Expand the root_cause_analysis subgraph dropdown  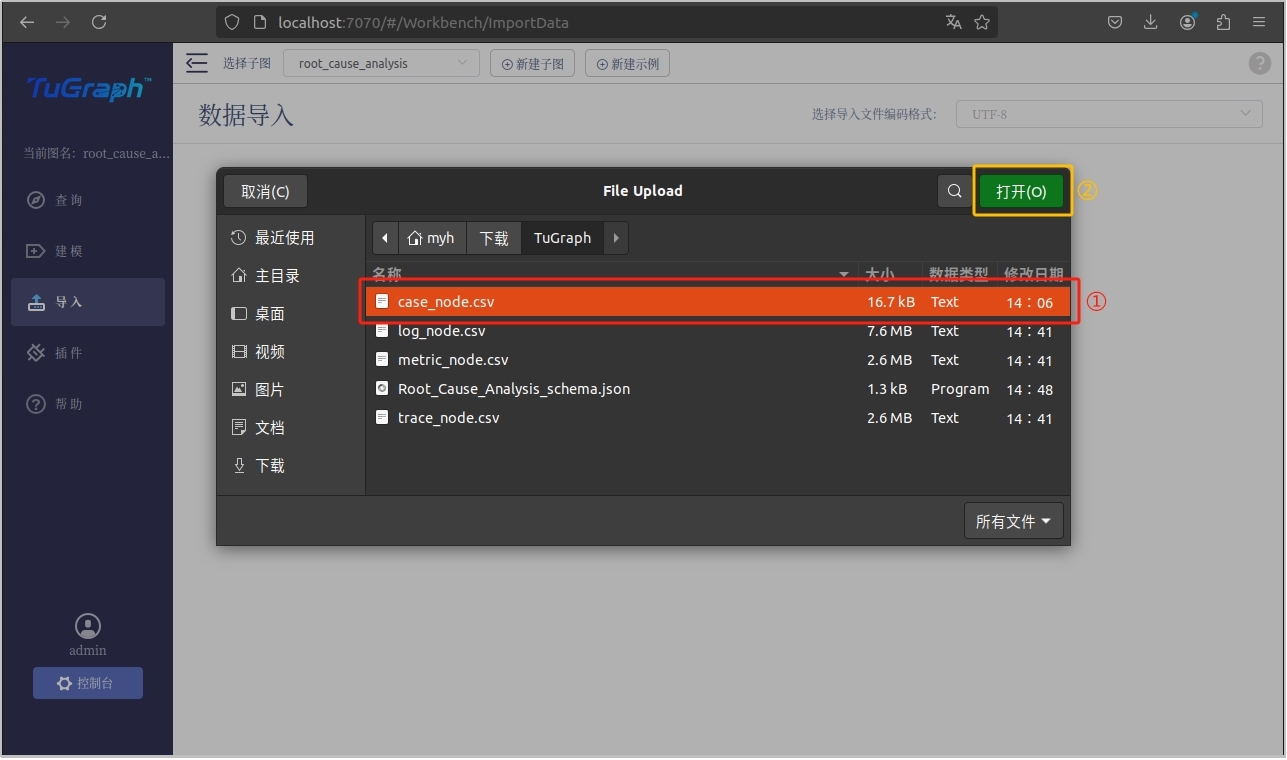click(x=381, y=64)
